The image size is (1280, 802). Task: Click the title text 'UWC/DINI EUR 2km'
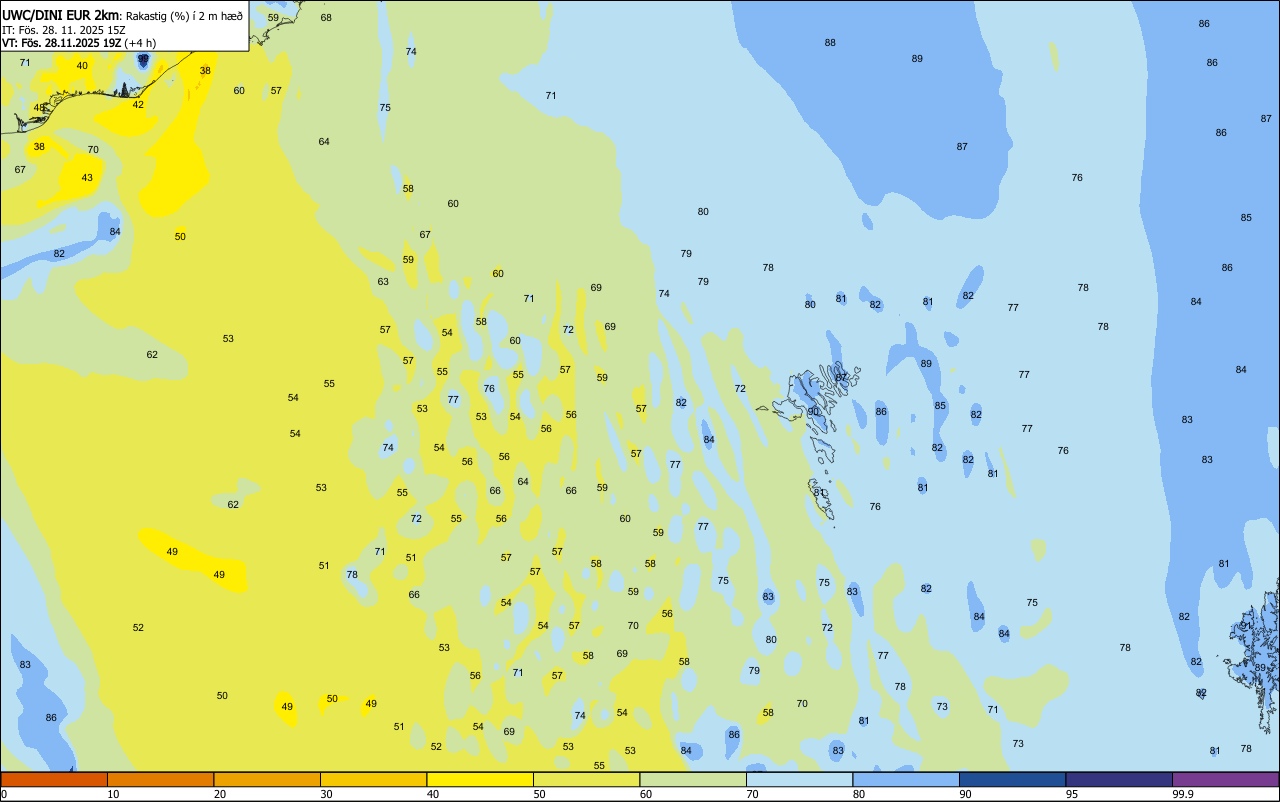[59, 15]
